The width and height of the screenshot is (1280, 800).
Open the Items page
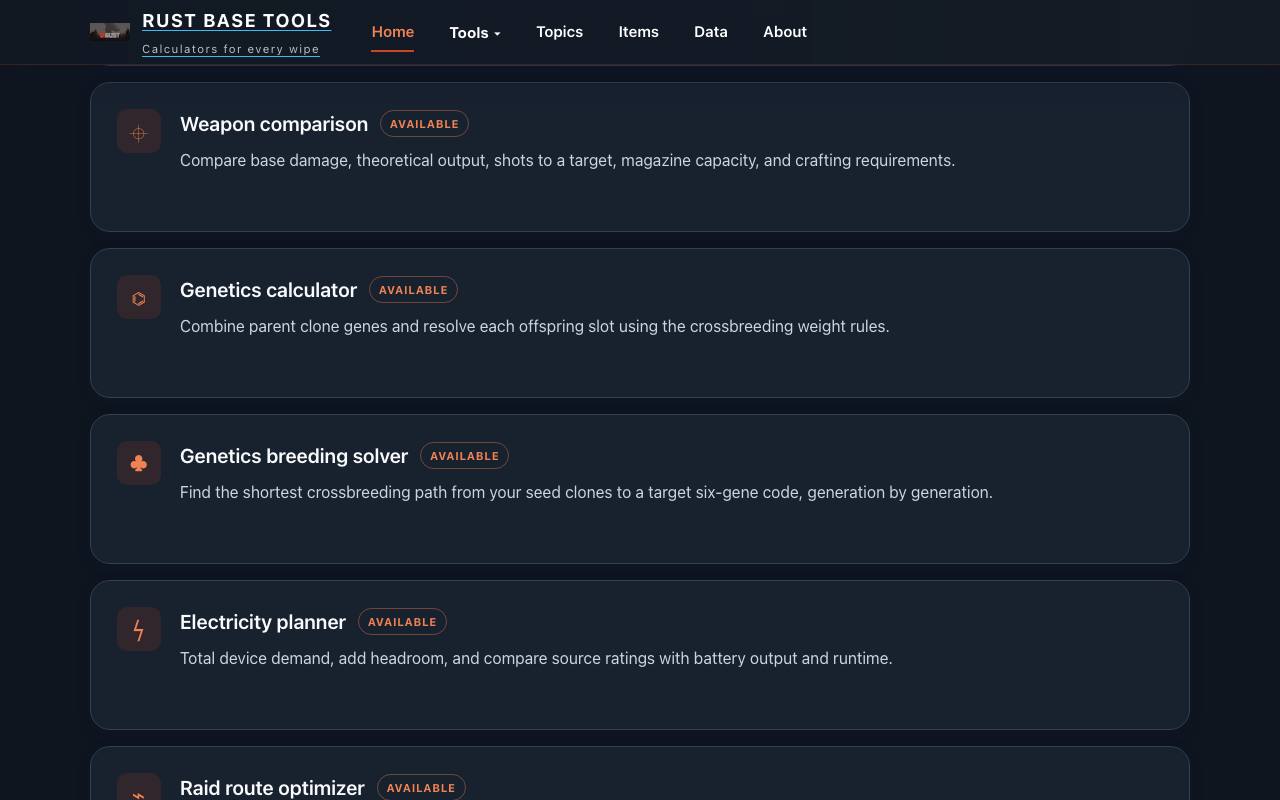(x=638, y=32)
